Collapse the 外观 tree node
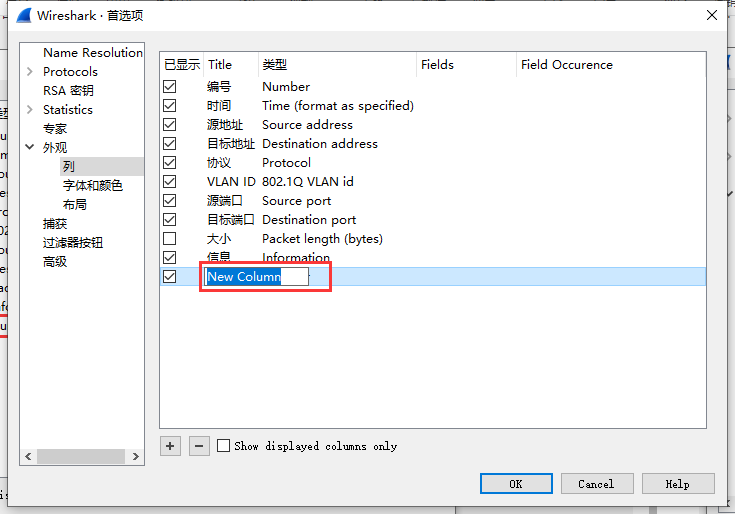 (30, 147)
